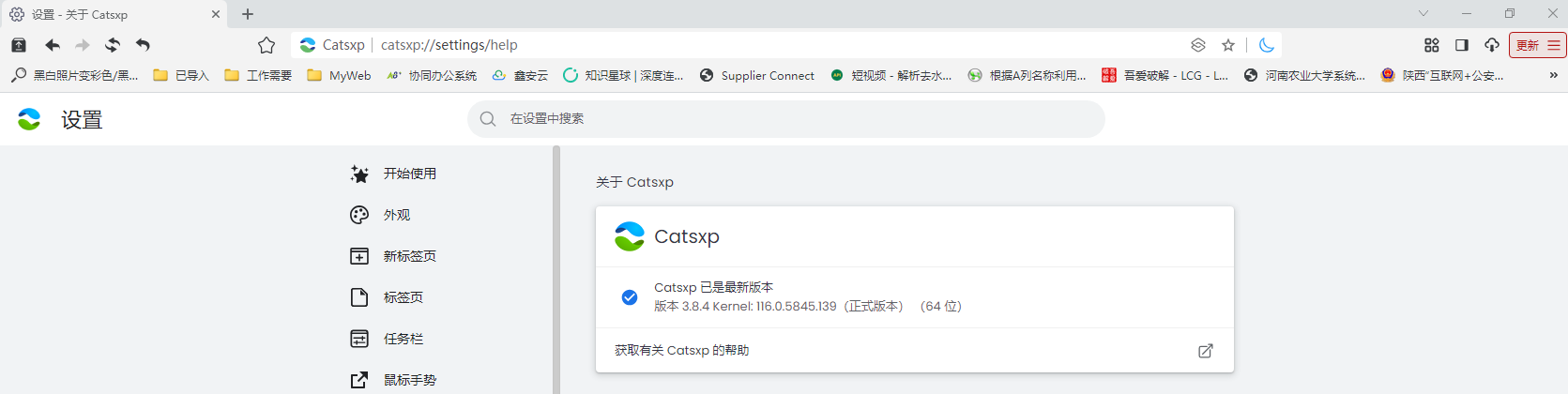Click the address bar URL field
Screen dimensions: 1568x394
[779, 45]
